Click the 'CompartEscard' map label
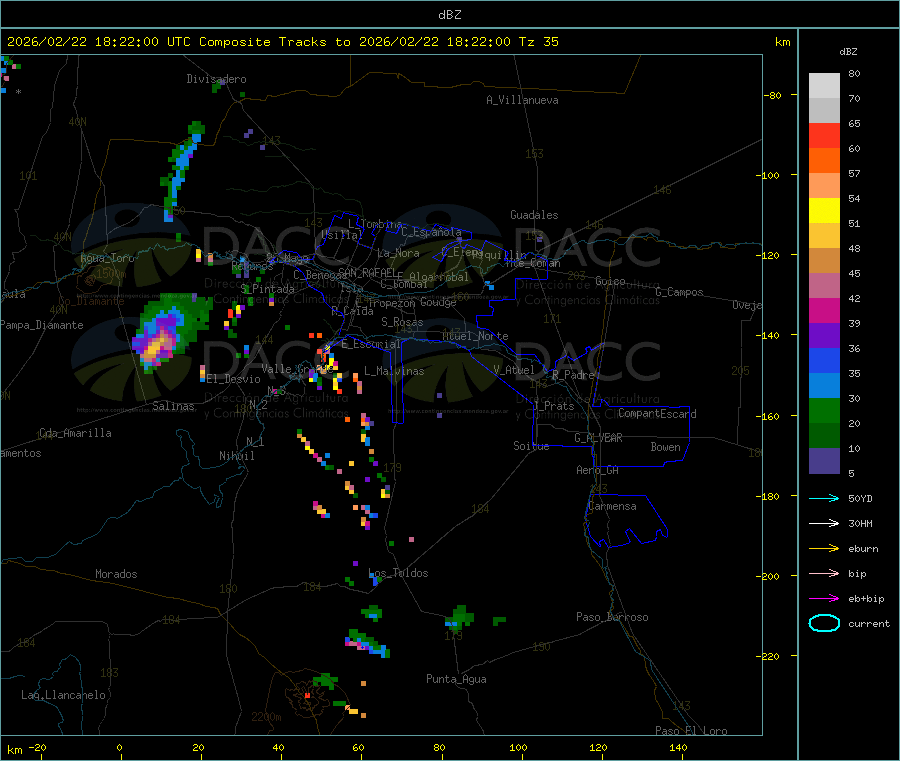The image size is (900, 761). click(x=657, y=414)
